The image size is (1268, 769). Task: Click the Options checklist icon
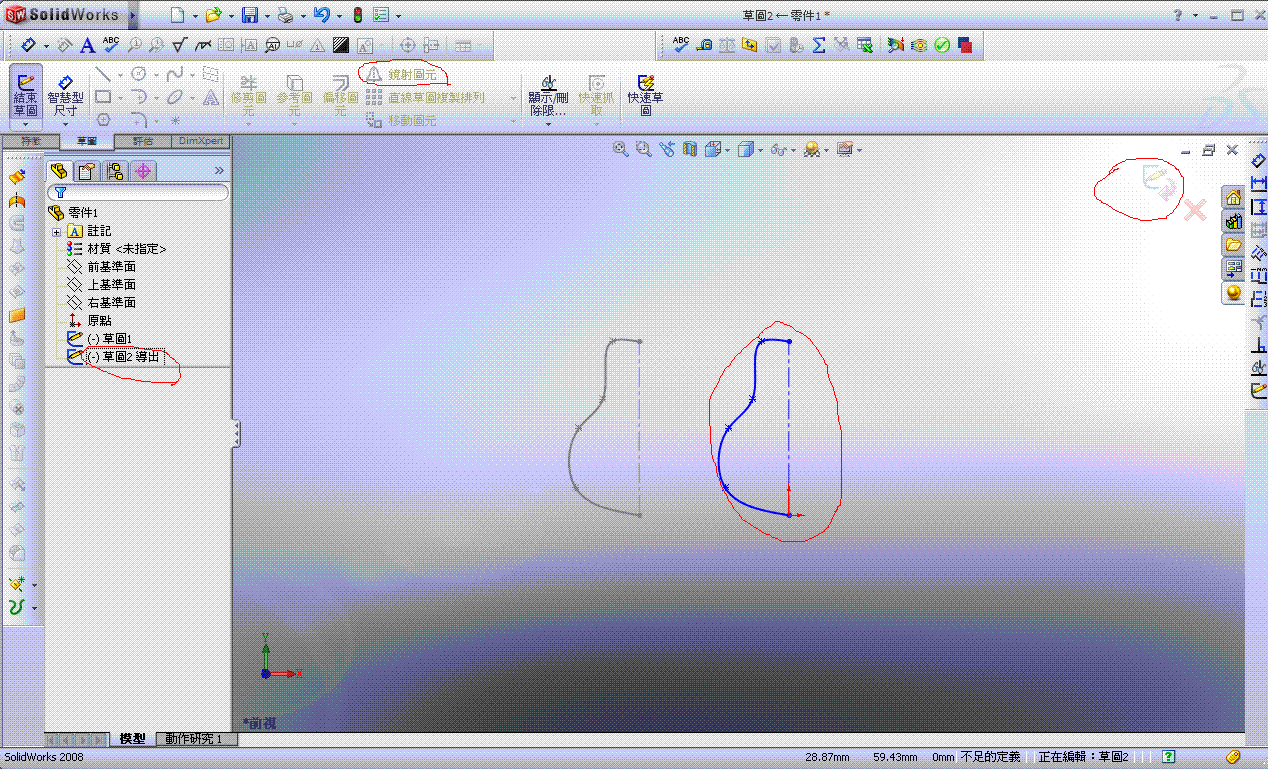pos(381,15)
